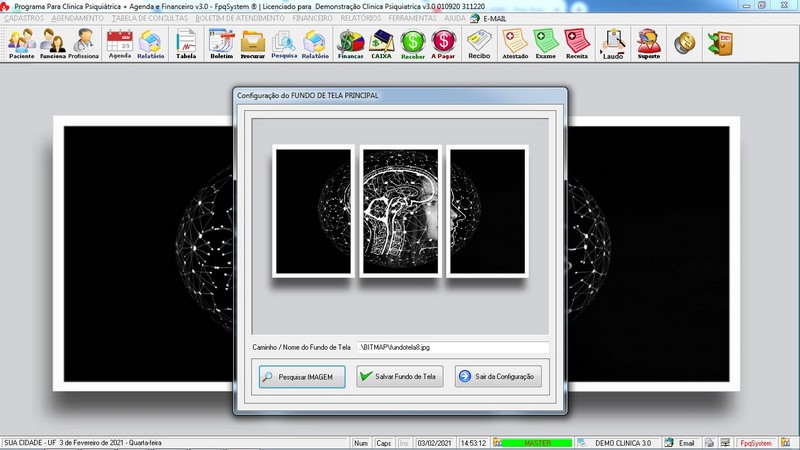
Task: Click Sair da Configuração button
Action: click(x=498, y=377)
